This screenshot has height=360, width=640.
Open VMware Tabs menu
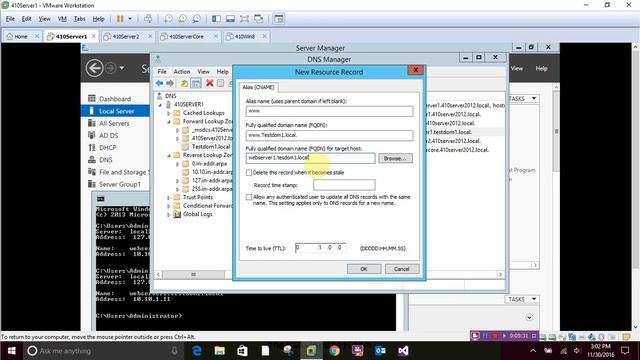click(80, 19)
